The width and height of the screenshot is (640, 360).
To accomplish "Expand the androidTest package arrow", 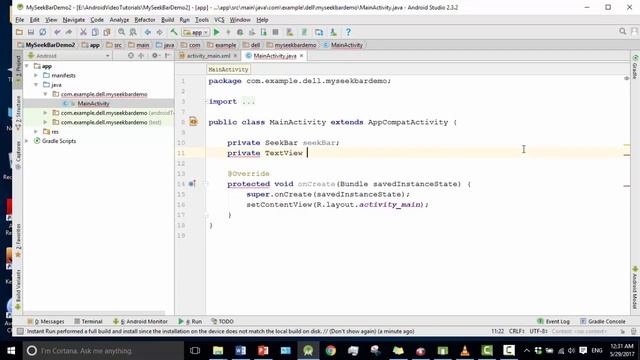I will click(45, 113).
